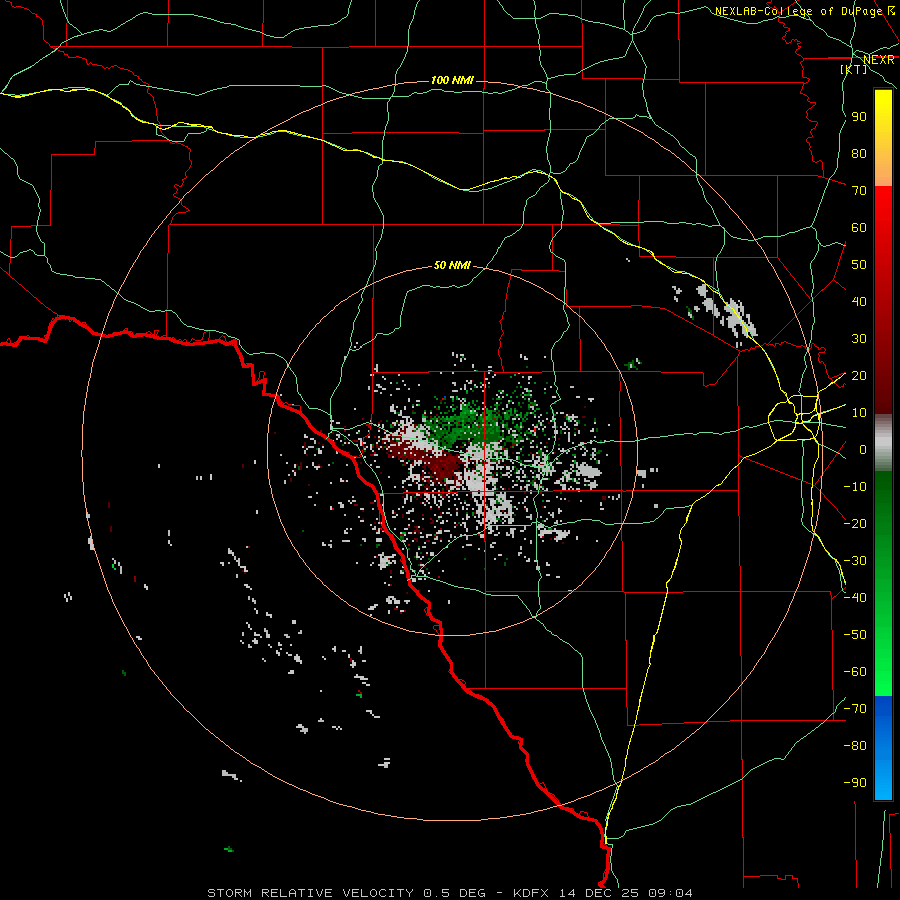The width and height of the screenshot is (900, 900).
Task: Click the 30 value on velocity scale
Action: [x=859, y=339]
